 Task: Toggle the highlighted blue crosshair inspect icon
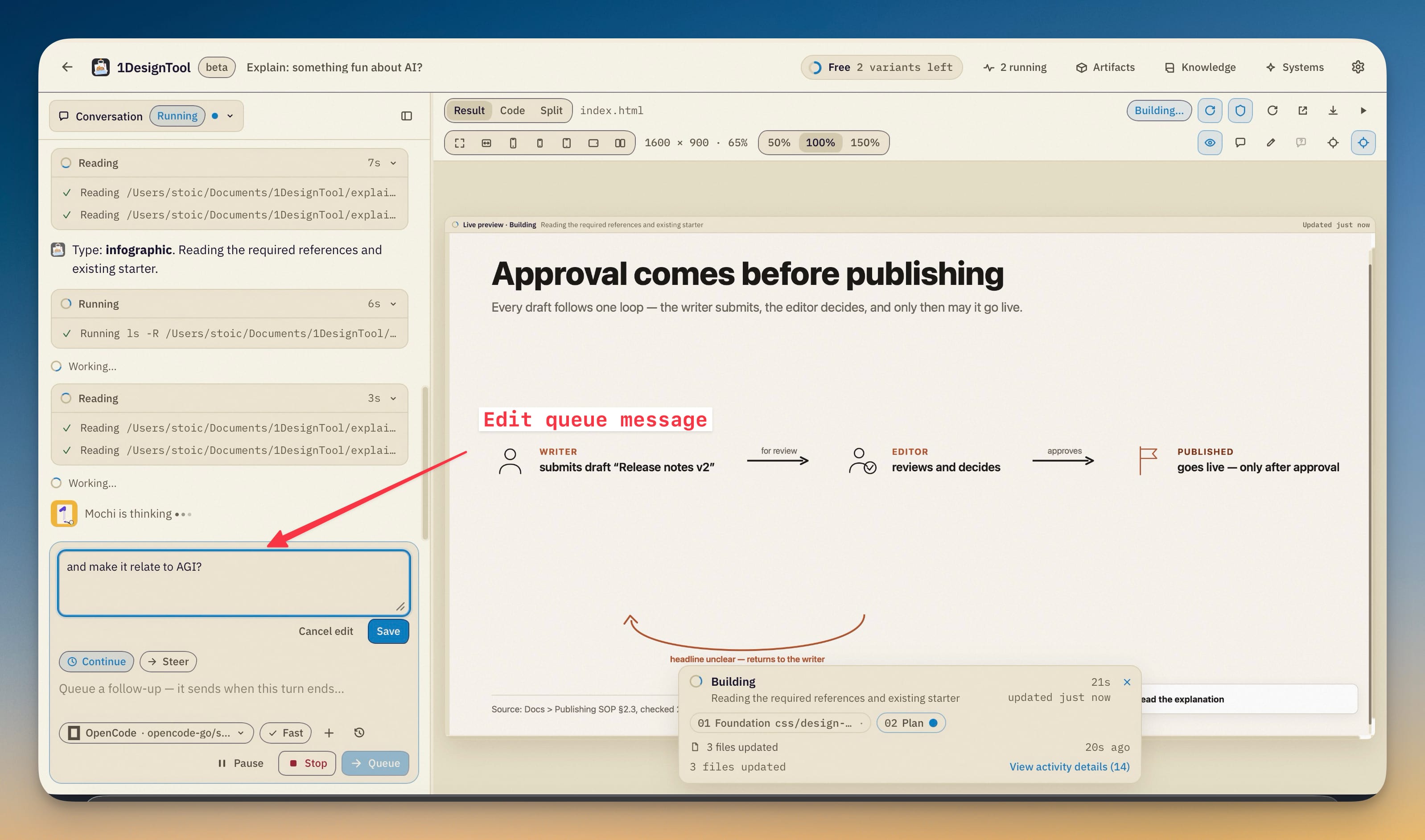(x=1363, y=143)
